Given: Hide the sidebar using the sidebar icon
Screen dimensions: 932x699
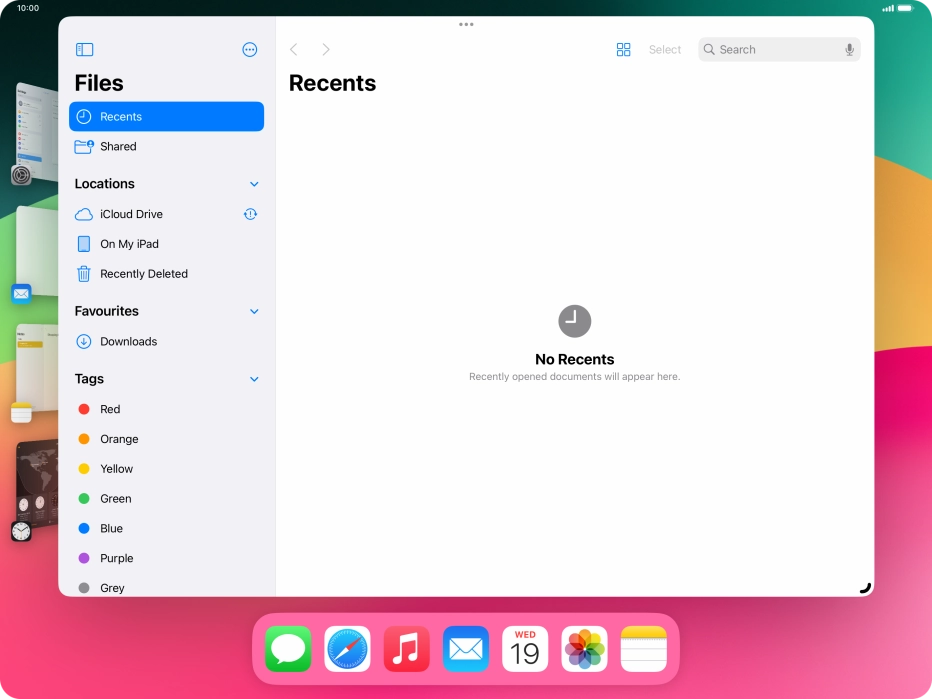Looking at the screenshot, I should (84, 49).
